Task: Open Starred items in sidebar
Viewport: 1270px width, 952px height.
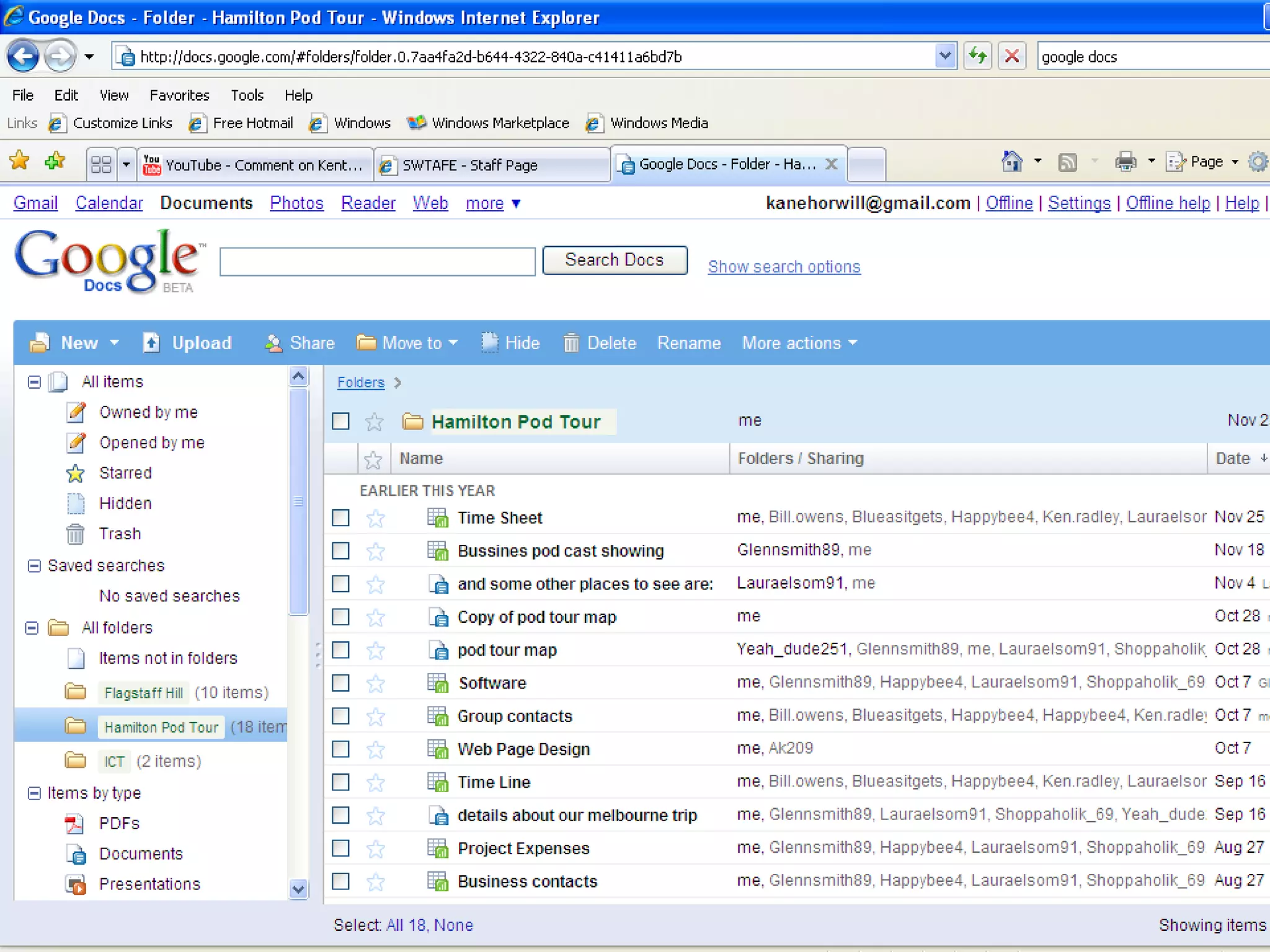Action: 125,473
